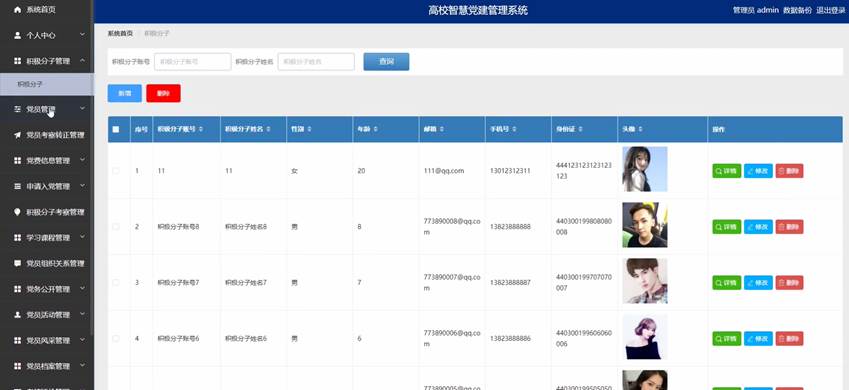Click the chat icon beside 党员组织关系管理
Screen dimensions: 849x390
17,263
